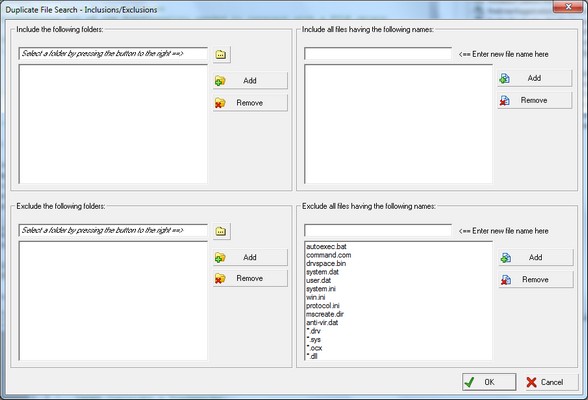The width and height of the screenshot is (588, 400).
Task: Remove folder from the excluded folders list
Action: pos(250,278)
